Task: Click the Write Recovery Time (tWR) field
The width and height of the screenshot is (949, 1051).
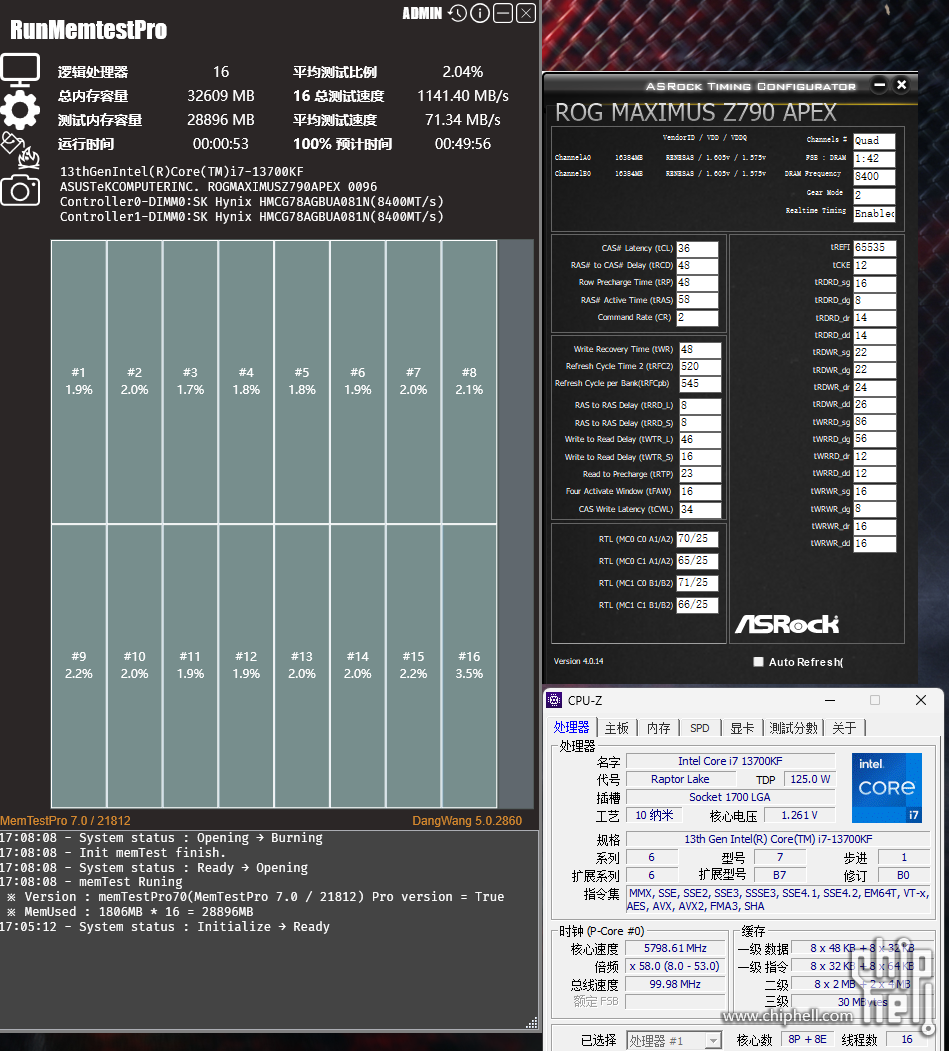Action: click(700, 350)
